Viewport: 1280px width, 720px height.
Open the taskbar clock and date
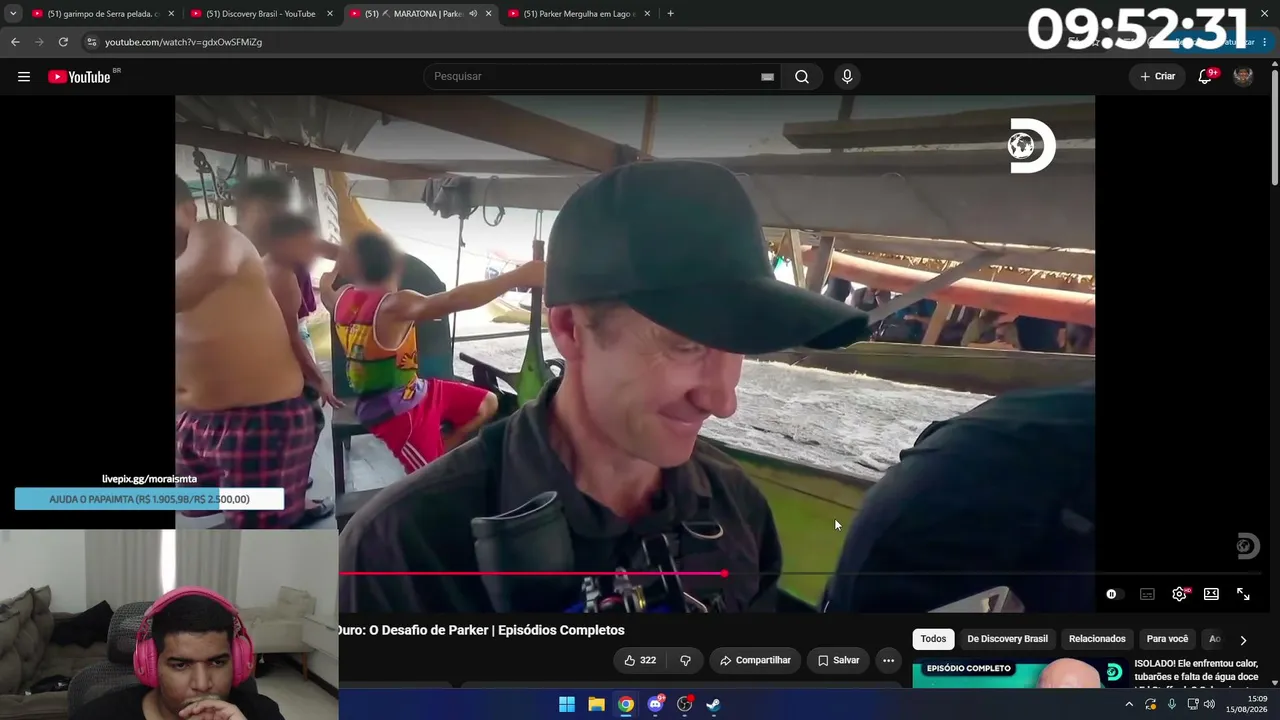coord(1247,704)
